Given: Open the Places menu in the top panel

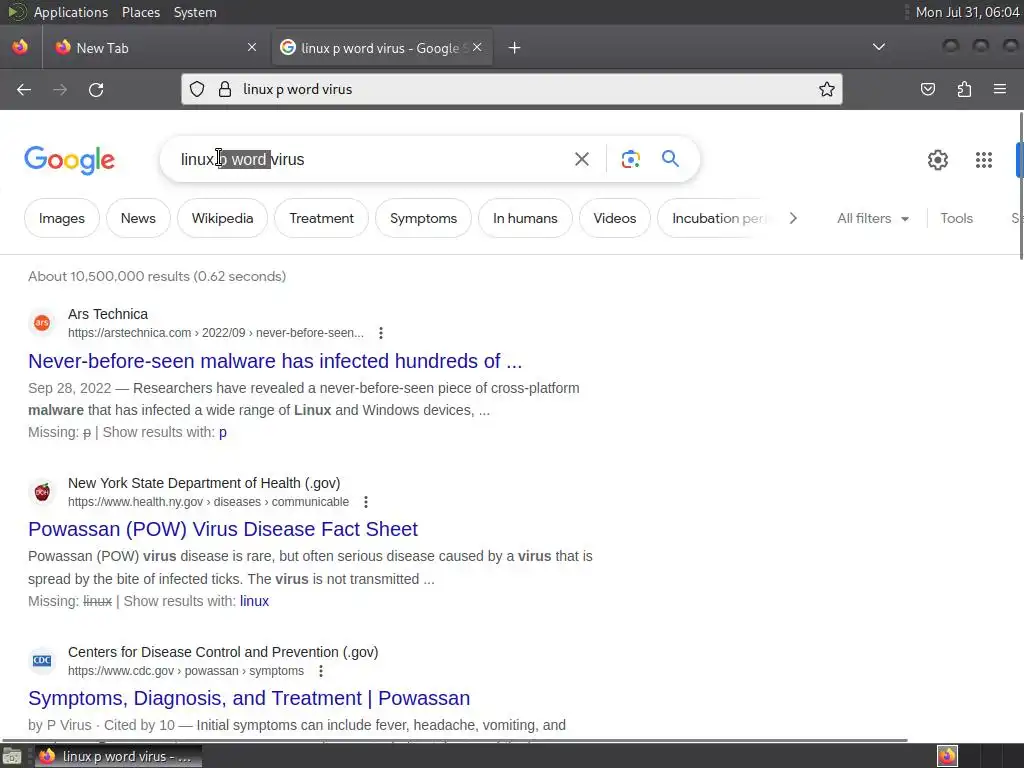Looking at the screenshot, I should coord(140,12).
